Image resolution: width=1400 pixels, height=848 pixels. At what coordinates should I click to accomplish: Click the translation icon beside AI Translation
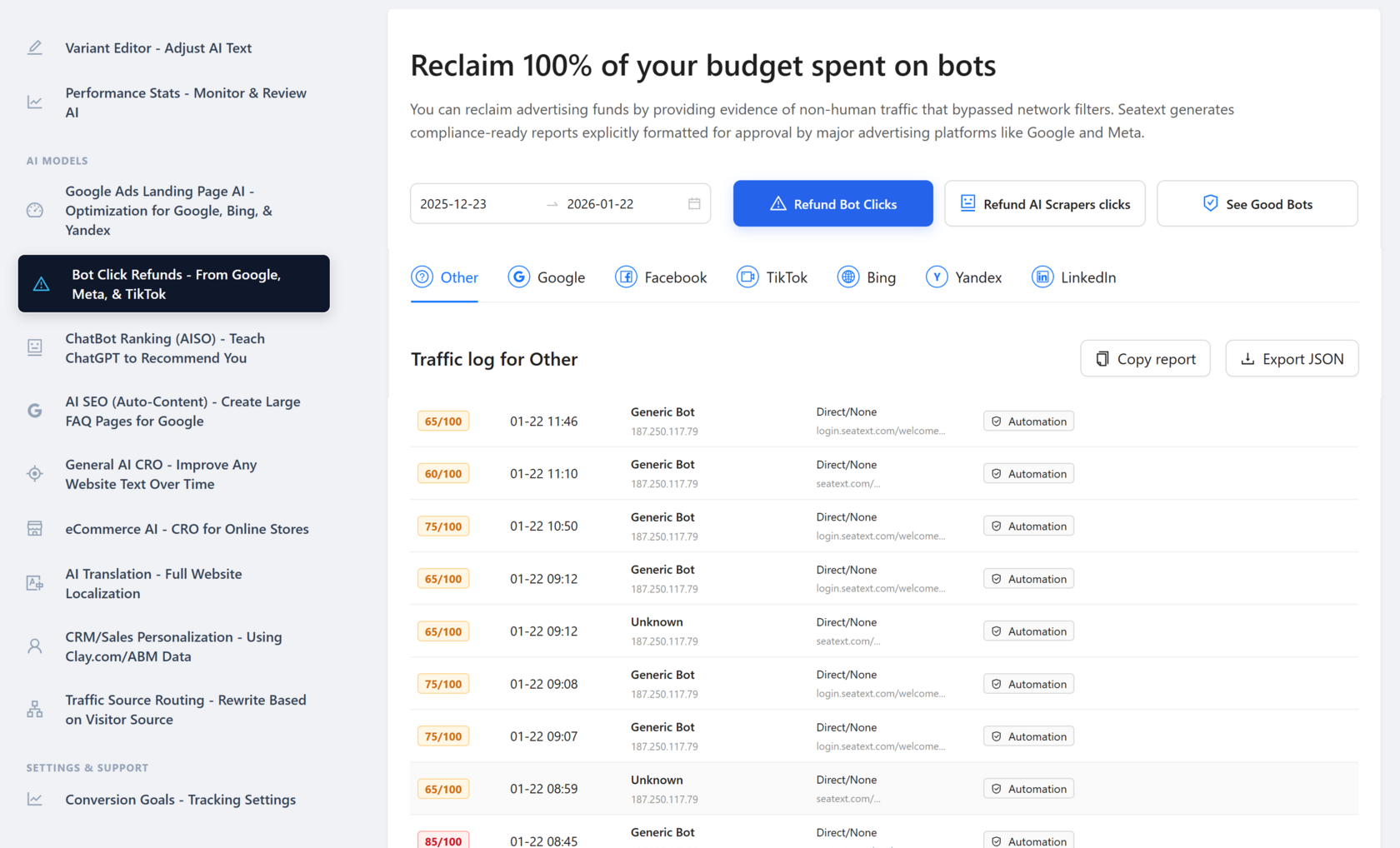pos(35,583)
